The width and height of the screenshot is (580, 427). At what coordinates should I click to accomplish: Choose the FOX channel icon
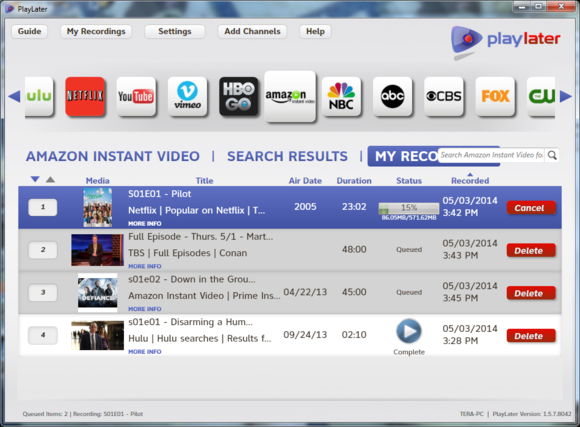point(495,96)
